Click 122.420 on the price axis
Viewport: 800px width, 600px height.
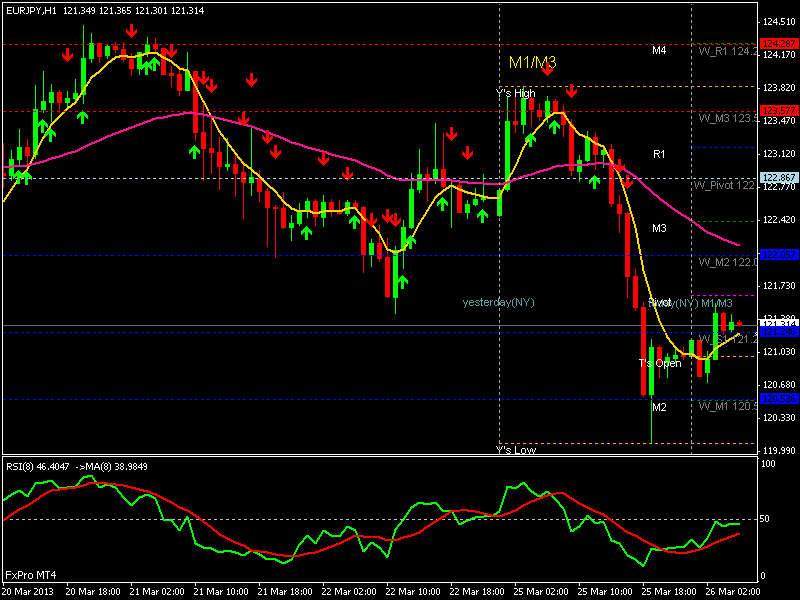pos(779,219)
